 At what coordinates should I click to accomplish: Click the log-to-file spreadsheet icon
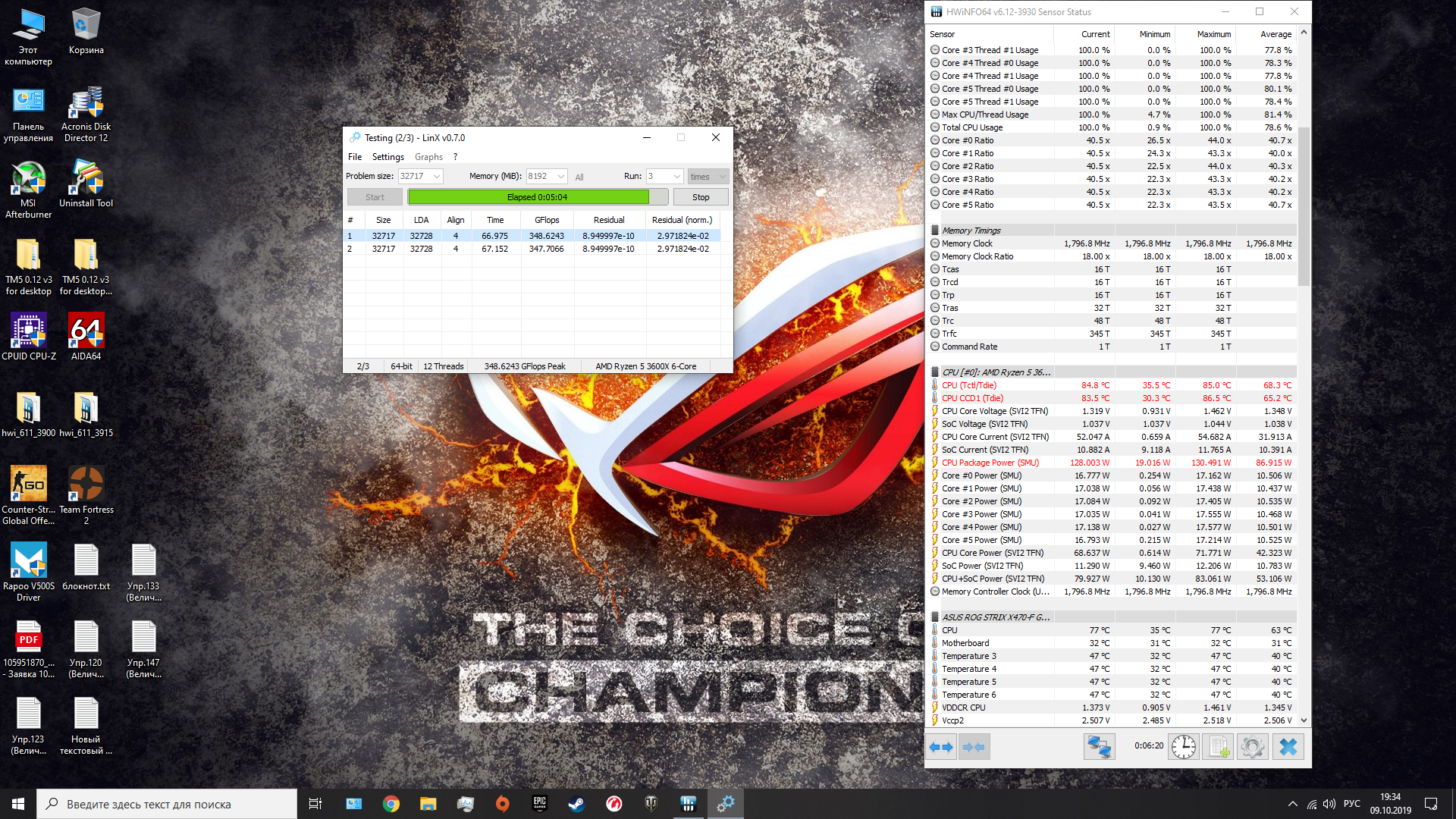pyautogui.click(x=1218, y=748)
